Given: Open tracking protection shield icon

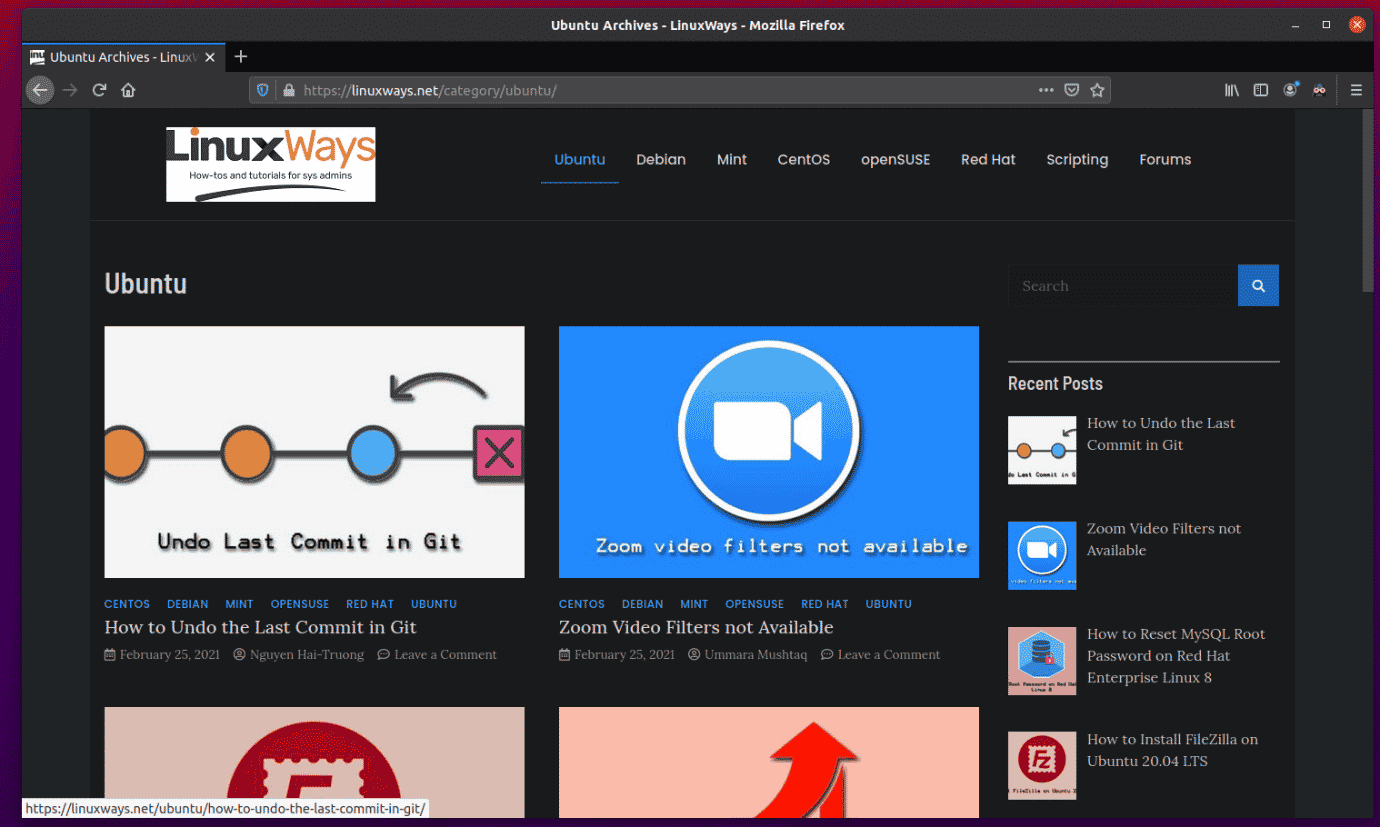Looking at the screenshot, I should click(263, 90).
